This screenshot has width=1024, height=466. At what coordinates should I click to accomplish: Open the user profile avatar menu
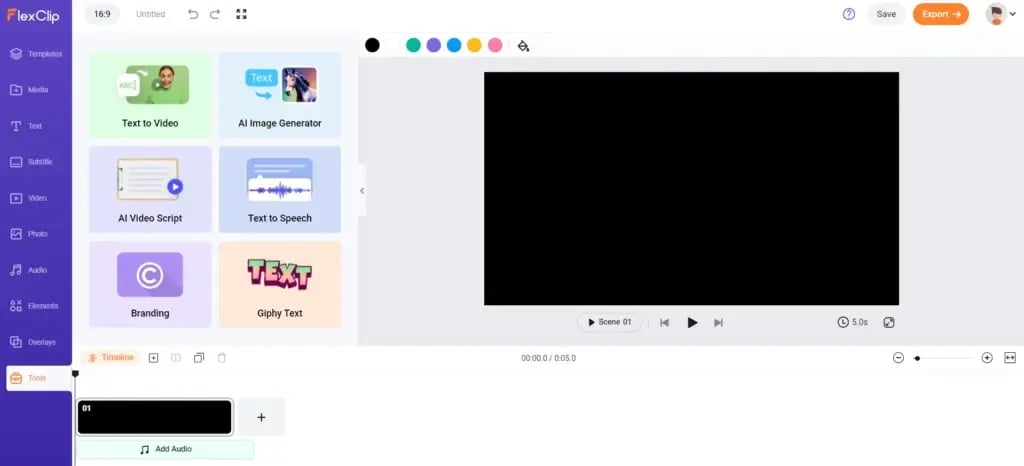[x=996, y=14]
